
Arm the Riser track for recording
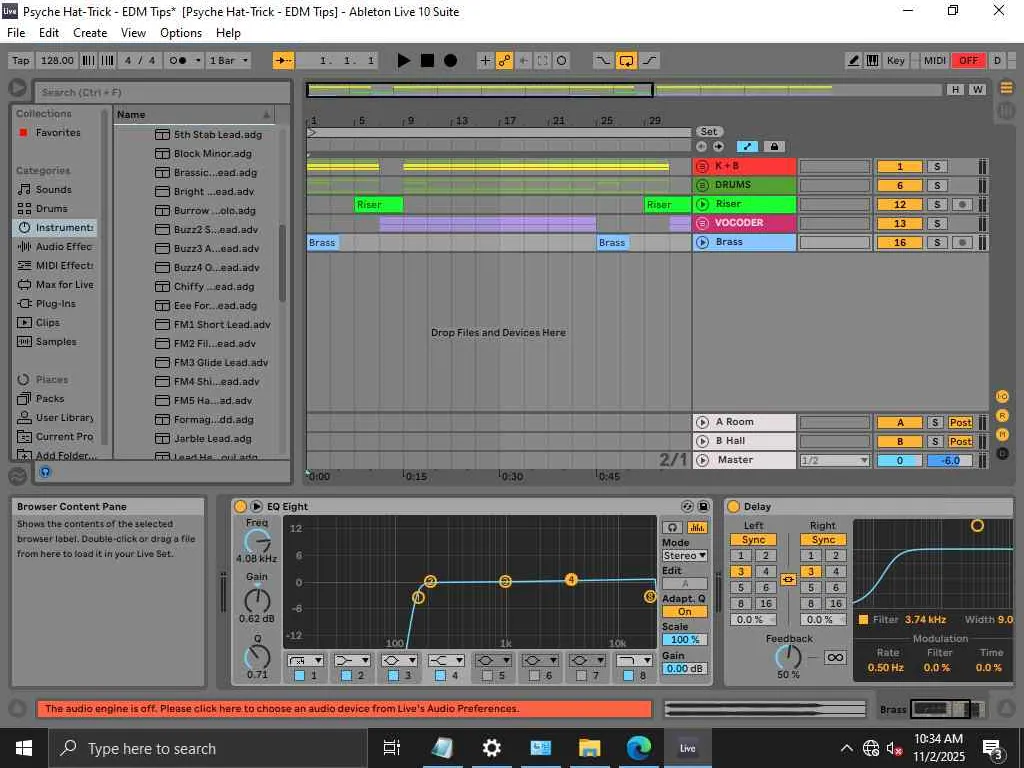961,204
